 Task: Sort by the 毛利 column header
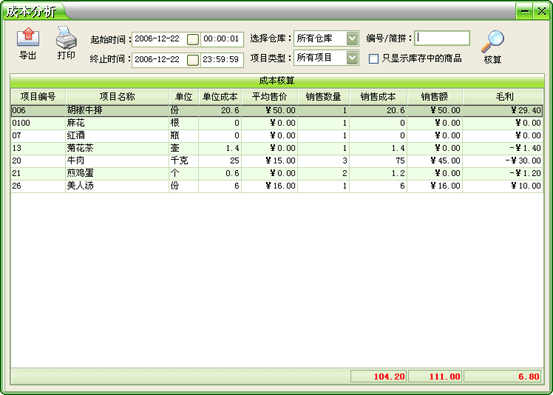(503, 97)
